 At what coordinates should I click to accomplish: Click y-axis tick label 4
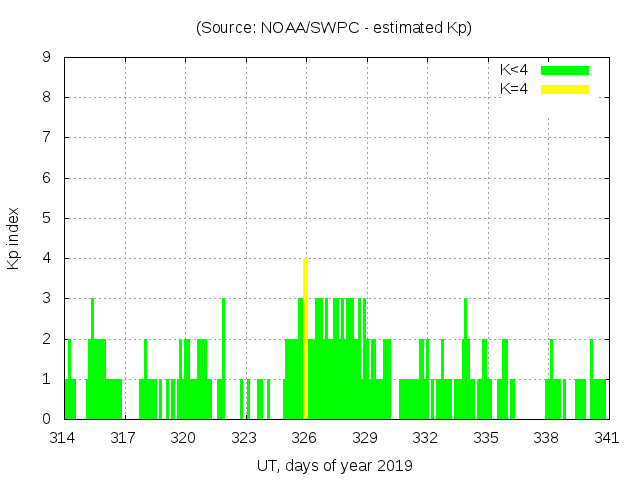pyautogui.click(x=47, y=259)
